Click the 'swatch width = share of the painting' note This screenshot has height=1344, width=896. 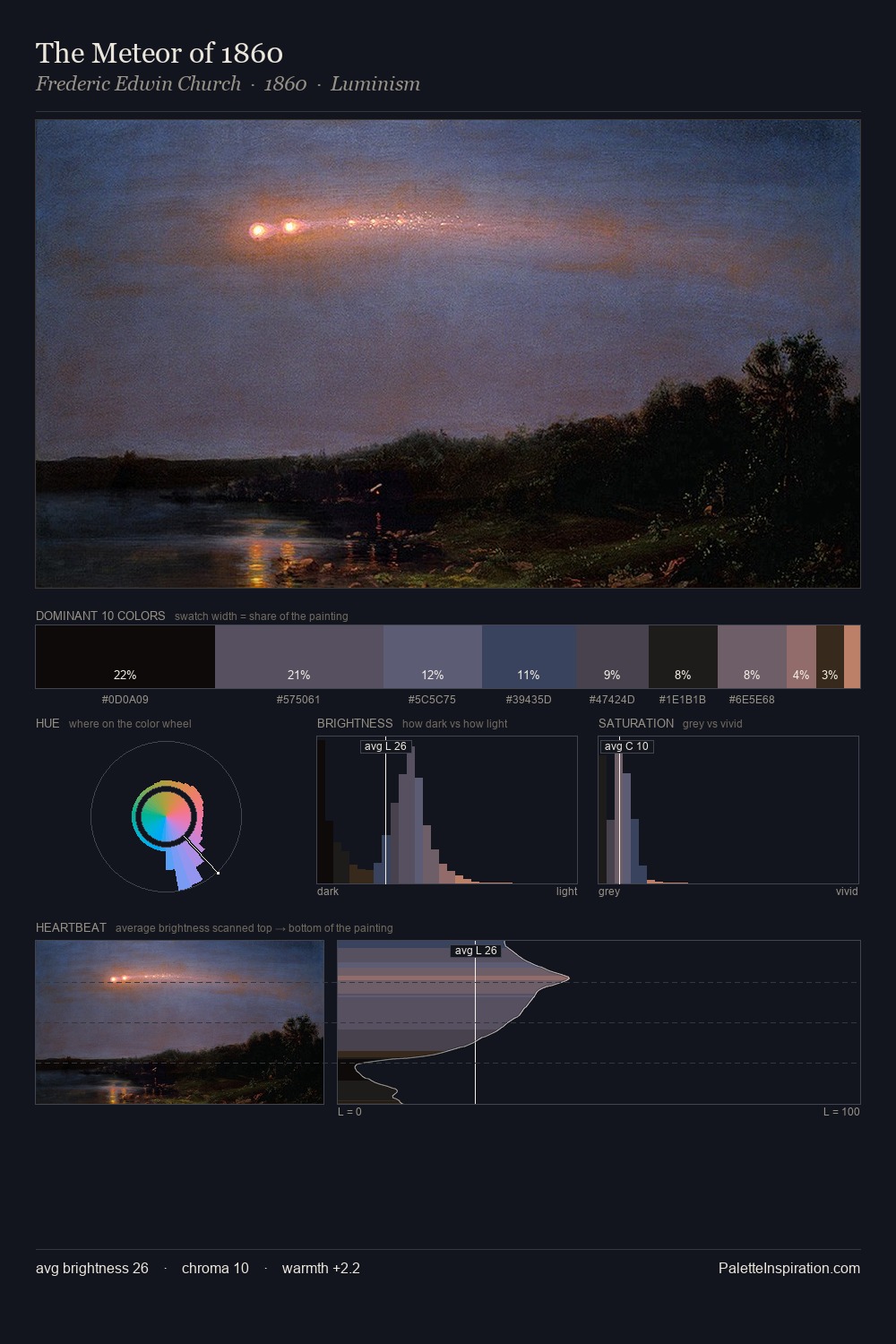point(262,616)
